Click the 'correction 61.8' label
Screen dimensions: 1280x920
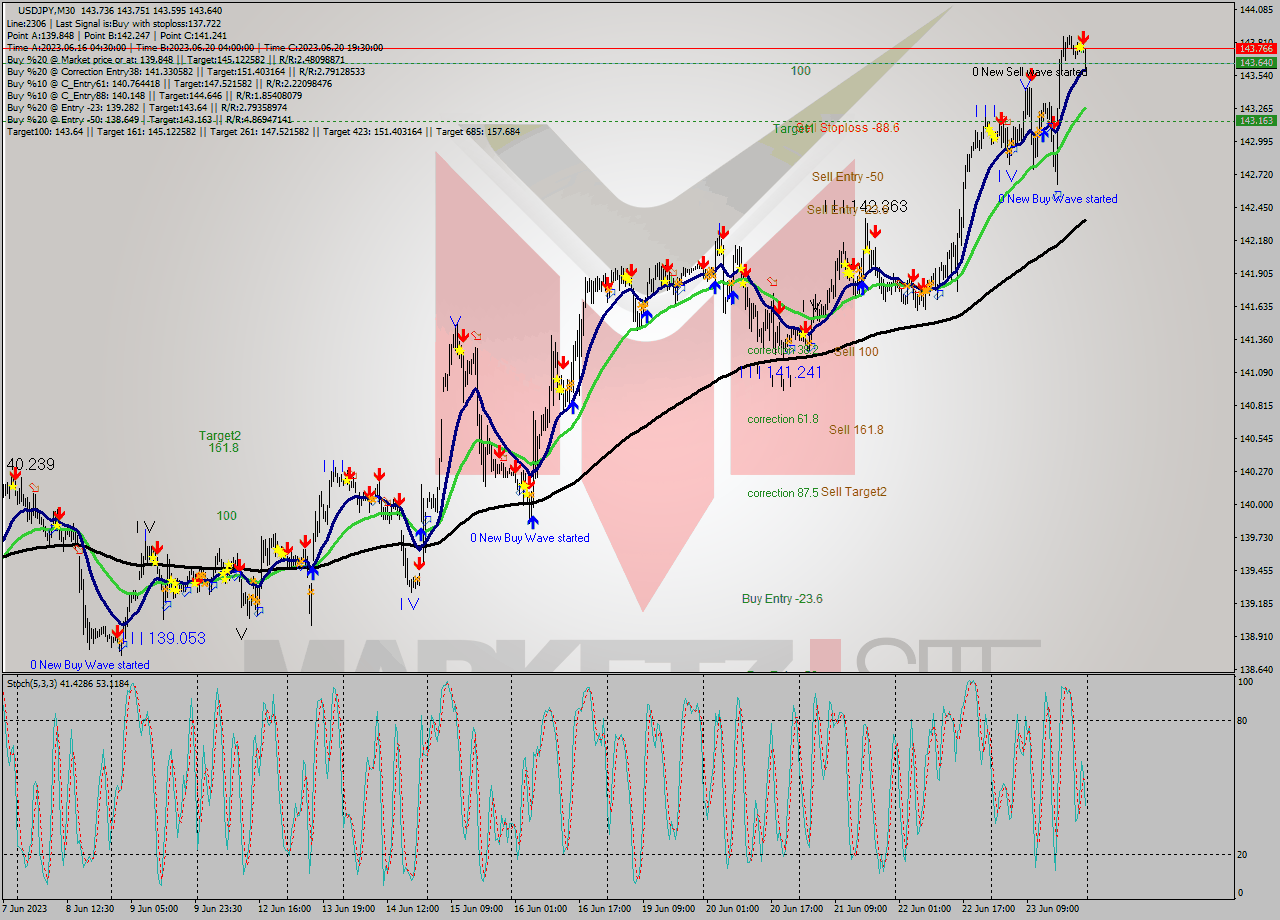(783, 419)
